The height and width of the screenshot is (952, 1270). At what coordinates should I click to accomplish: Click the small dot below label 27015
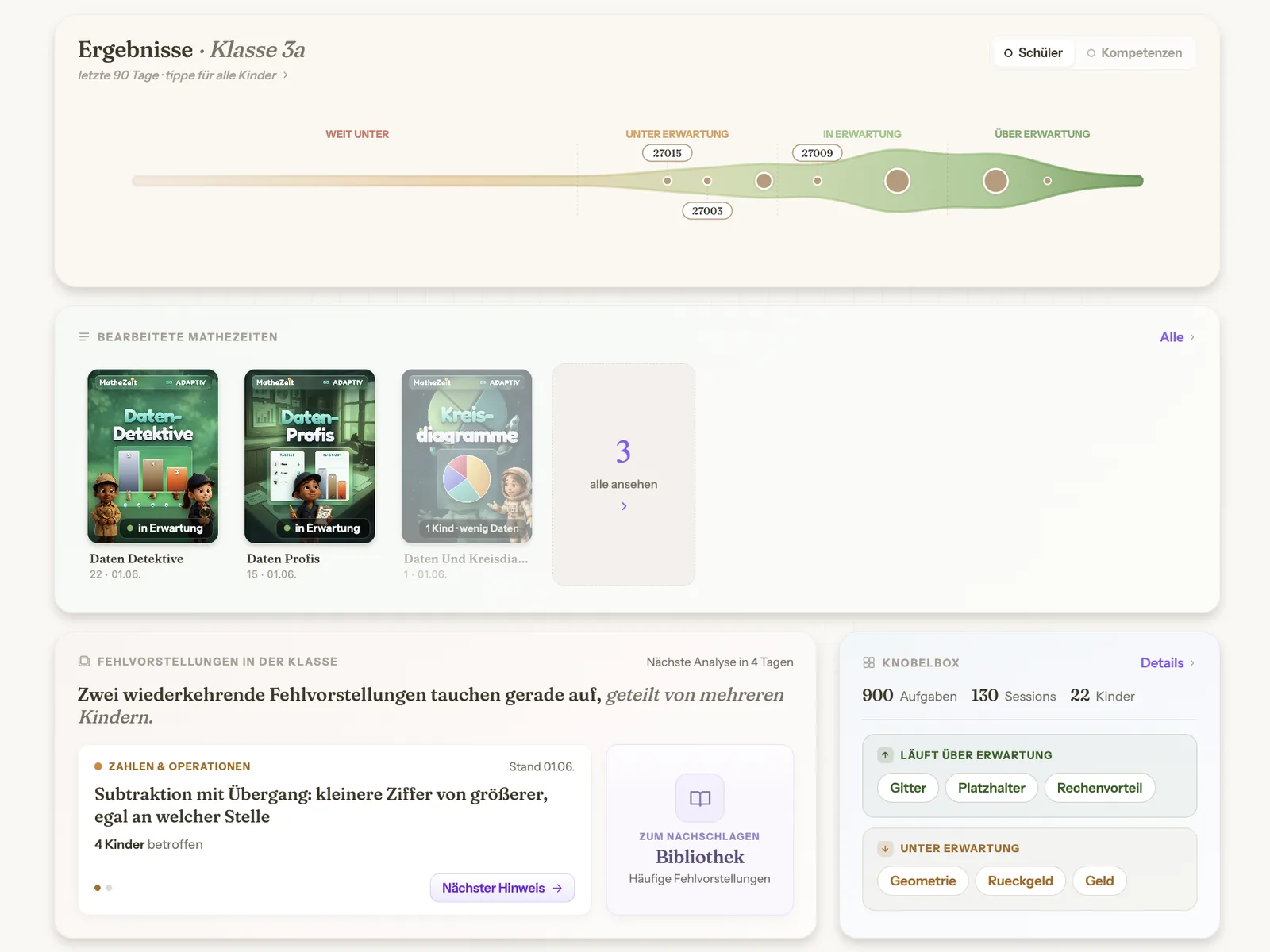(668, 181)
